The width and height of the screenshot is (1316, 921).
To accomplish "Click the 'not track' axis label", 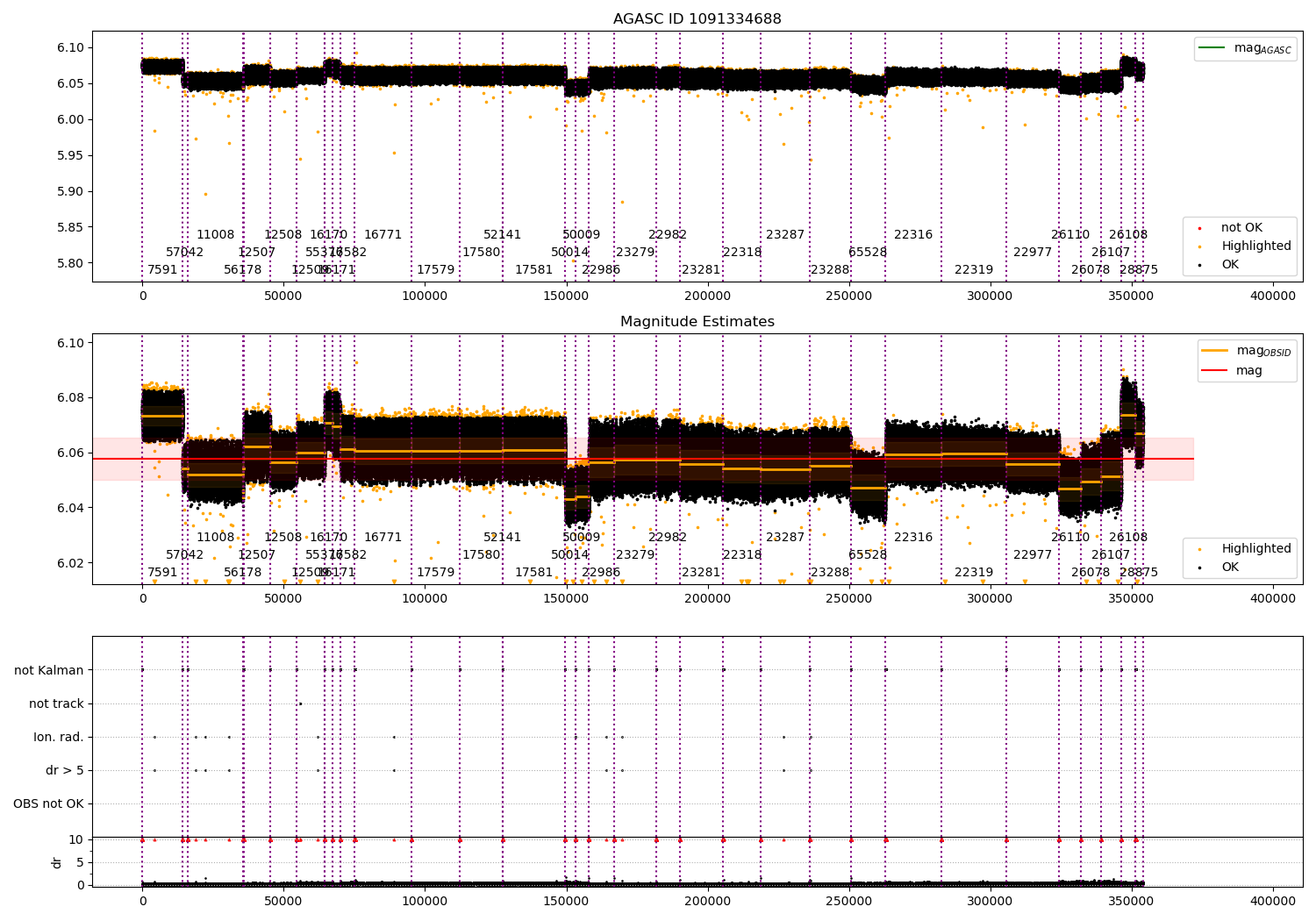I will (x=56, y=703).
